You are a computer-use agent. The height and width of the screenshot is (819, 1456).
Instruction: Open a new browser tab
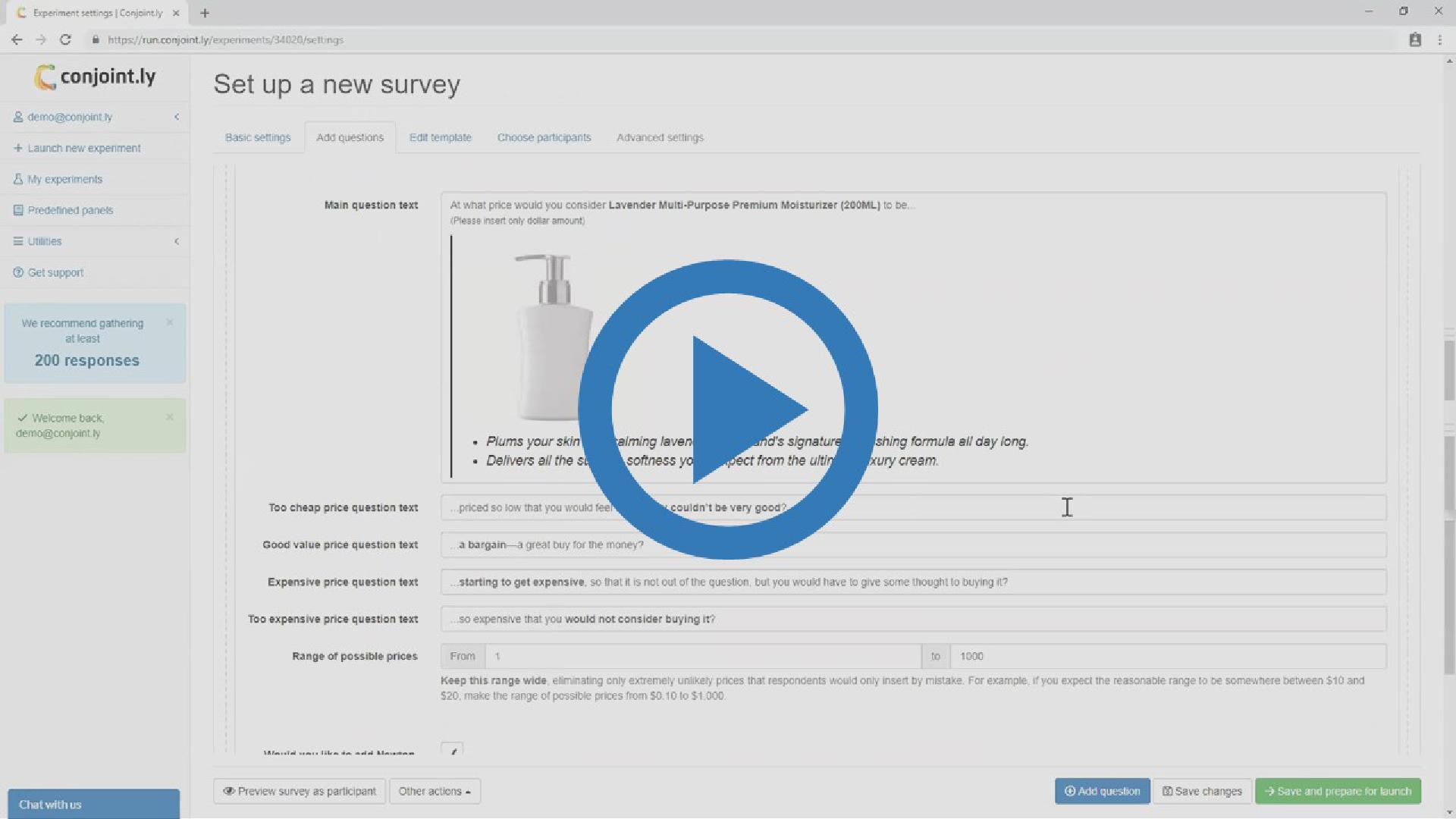205,13
